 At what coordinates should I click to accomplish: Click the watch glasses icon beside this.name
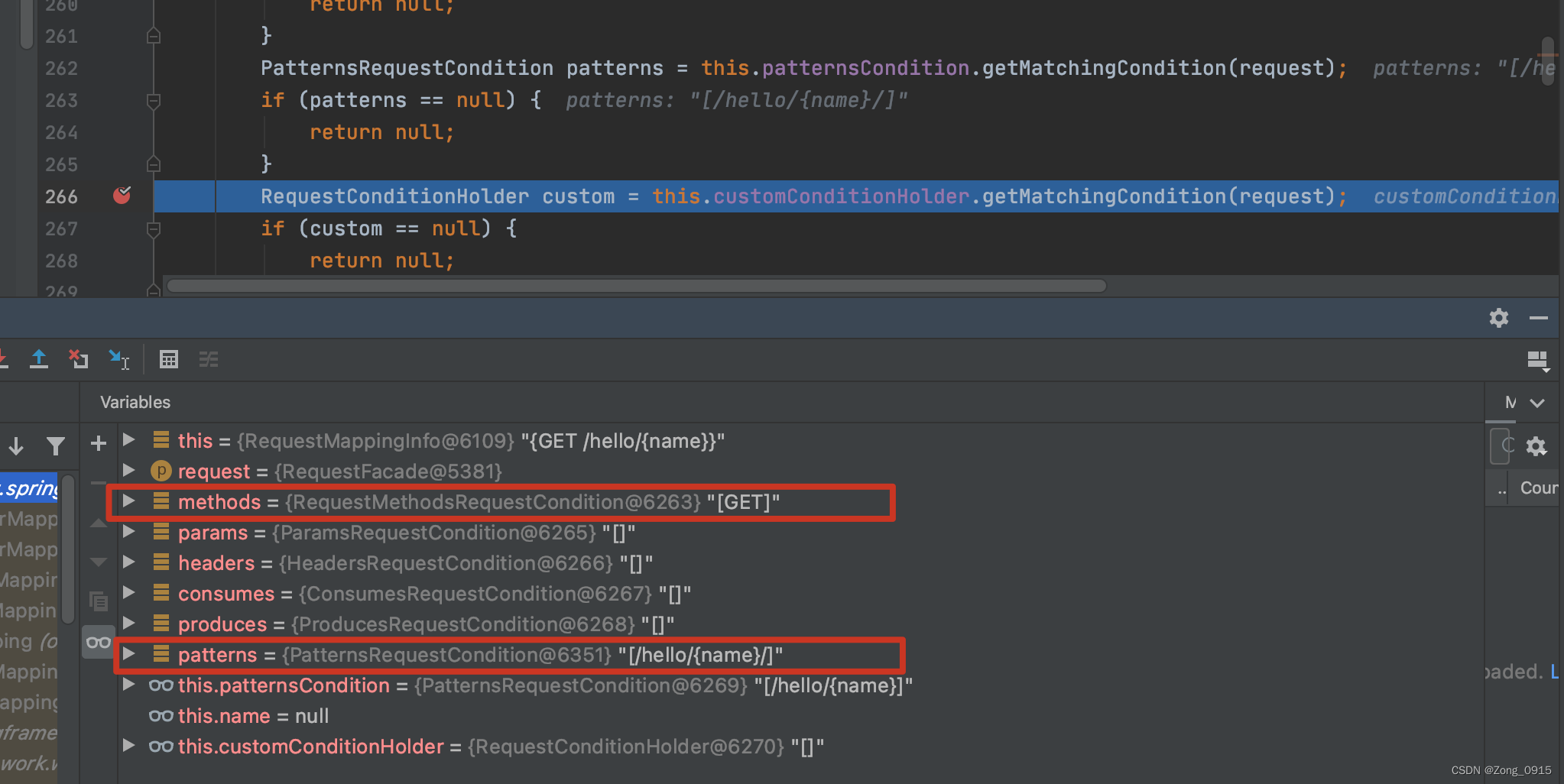pos(161,716)
